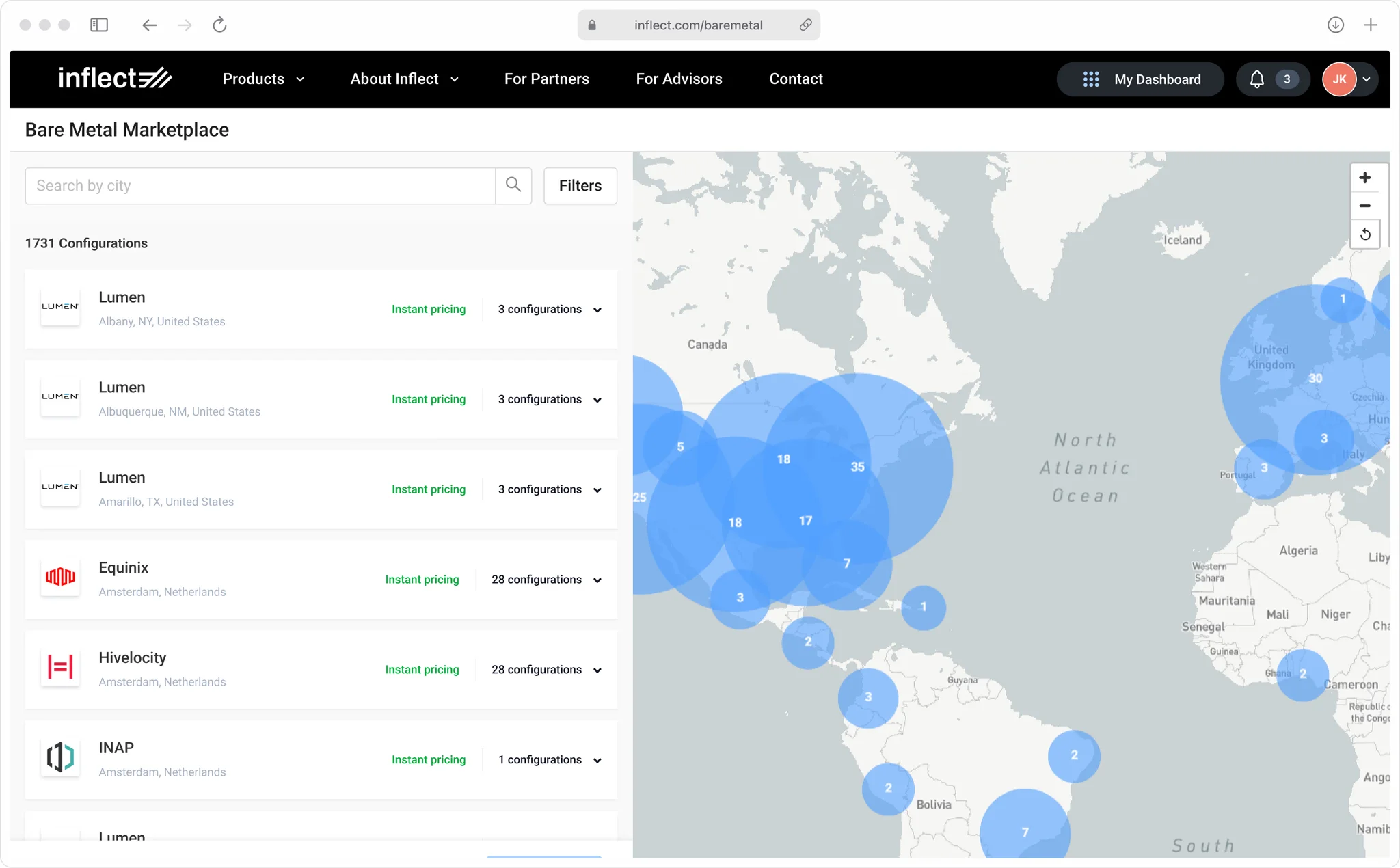
Task: Click the Equinix company logo
Action: [x=60, y=578]
